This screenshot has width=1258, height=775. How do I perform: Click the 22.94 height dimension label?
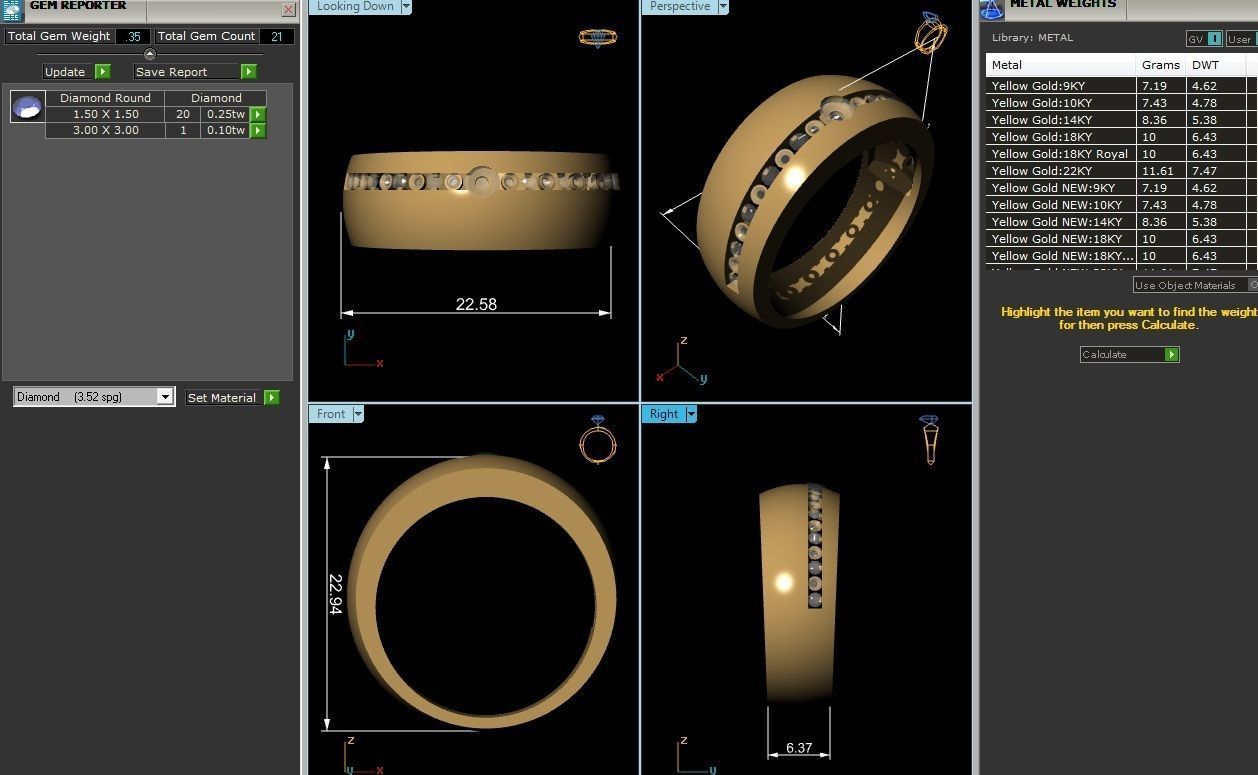tap(336, 594)
